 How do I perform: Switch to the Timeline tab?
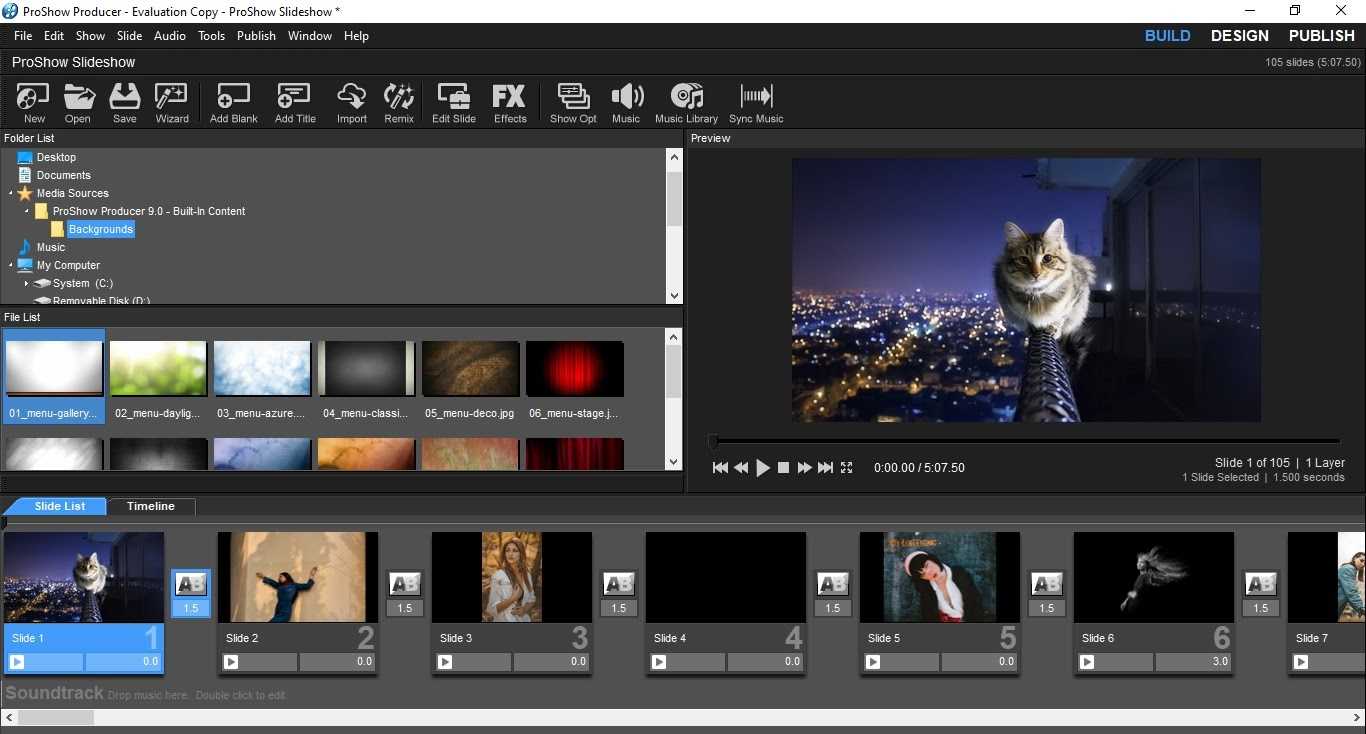[x=150, y=507]
